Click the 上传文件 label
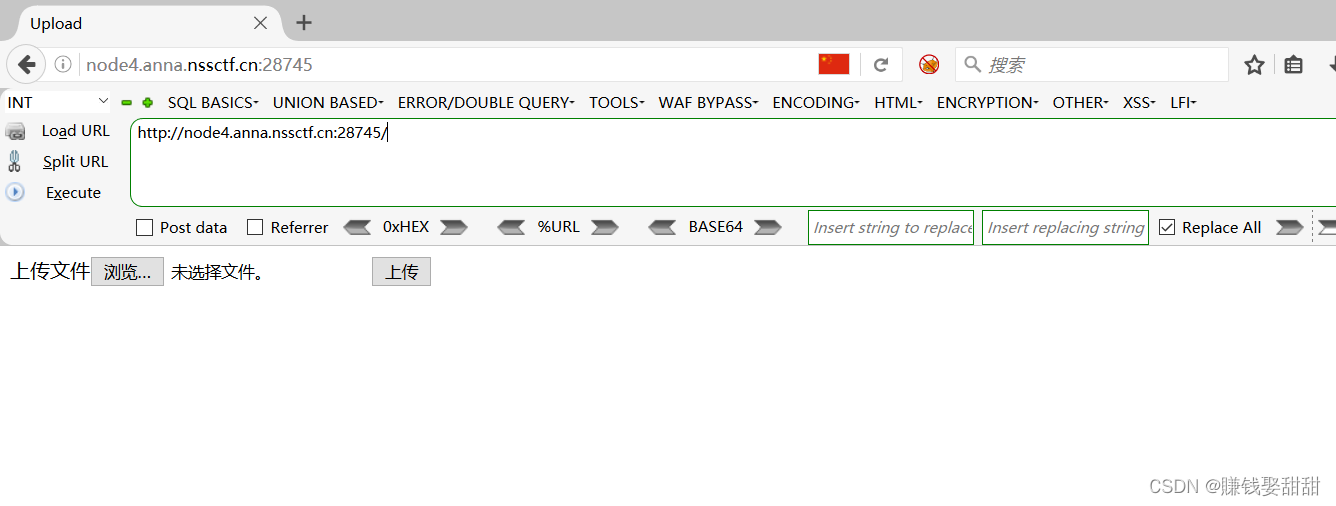 click(50, 271)
